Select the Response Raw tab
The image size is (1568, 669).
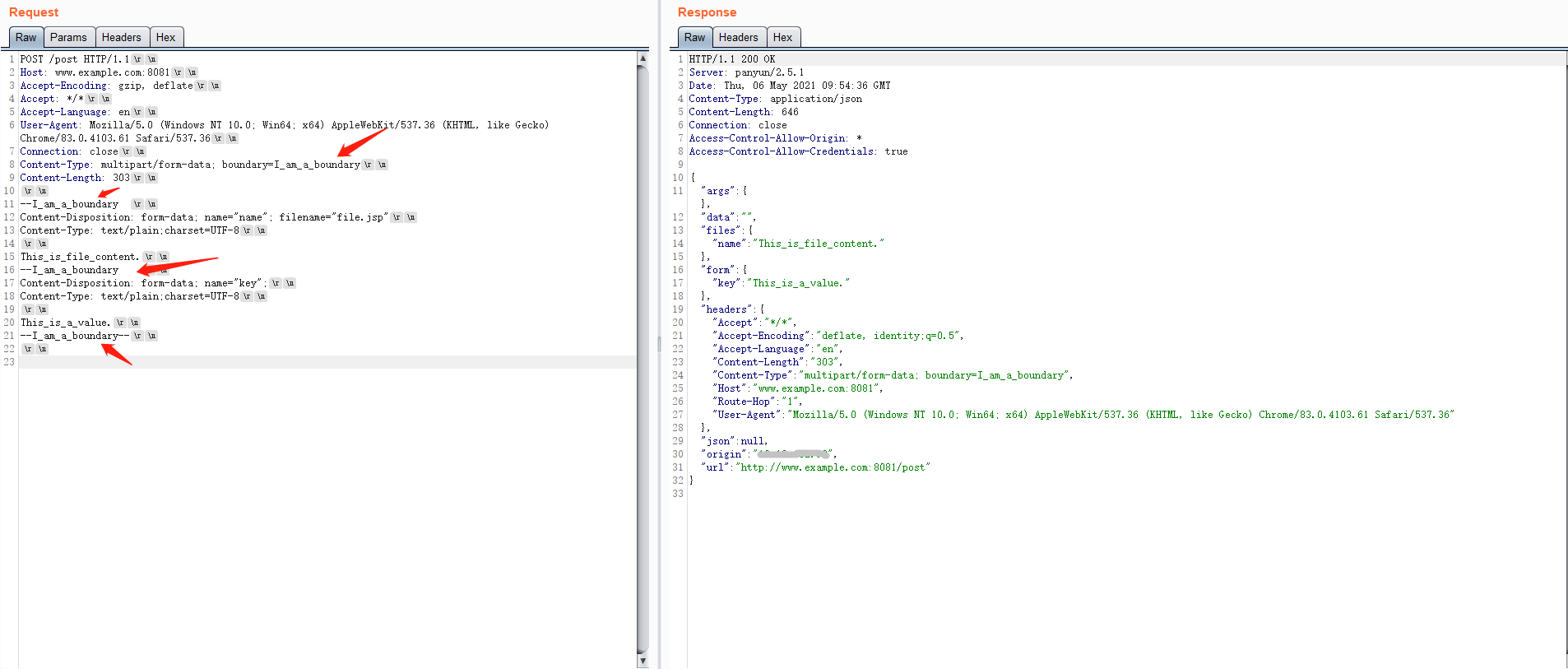(694, 37)
